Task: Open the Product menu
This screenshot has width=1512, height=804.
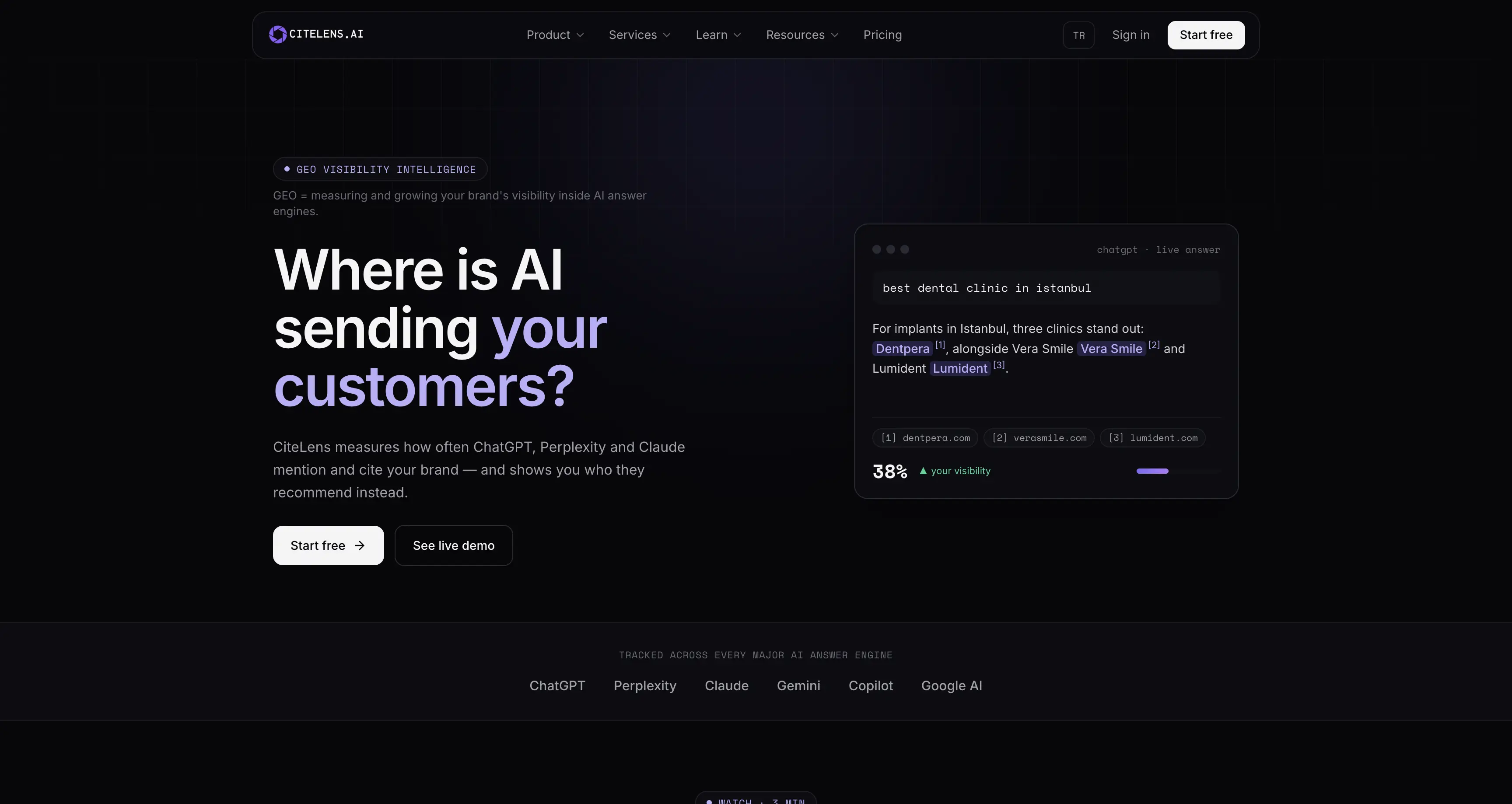Action: [555, 35]
